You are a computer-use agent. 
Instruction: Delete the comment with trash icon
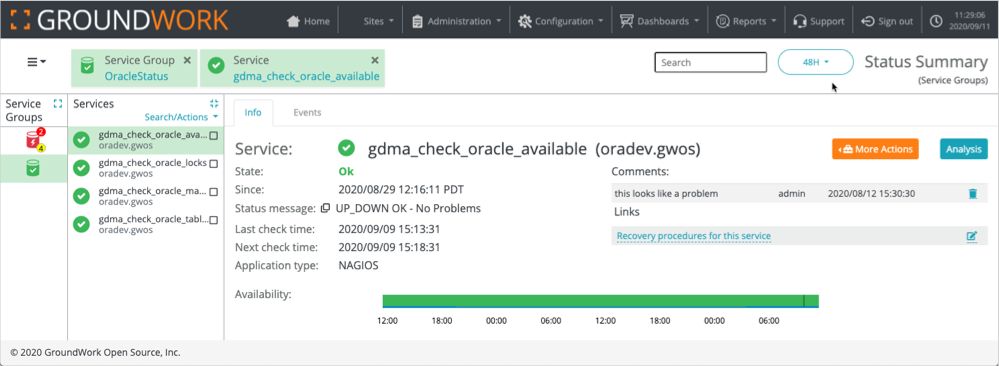pyautogui.click(x=972, y=194)
